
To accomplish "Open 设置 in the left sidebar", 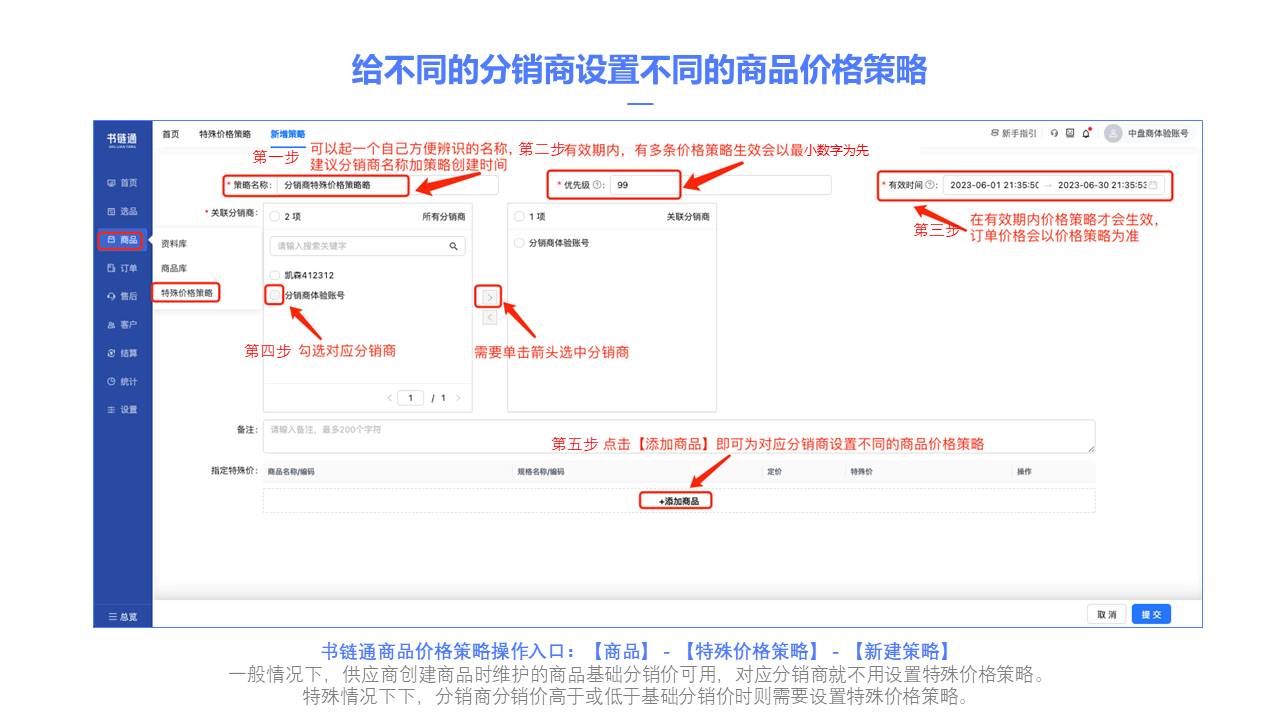I will coord(122,409).
